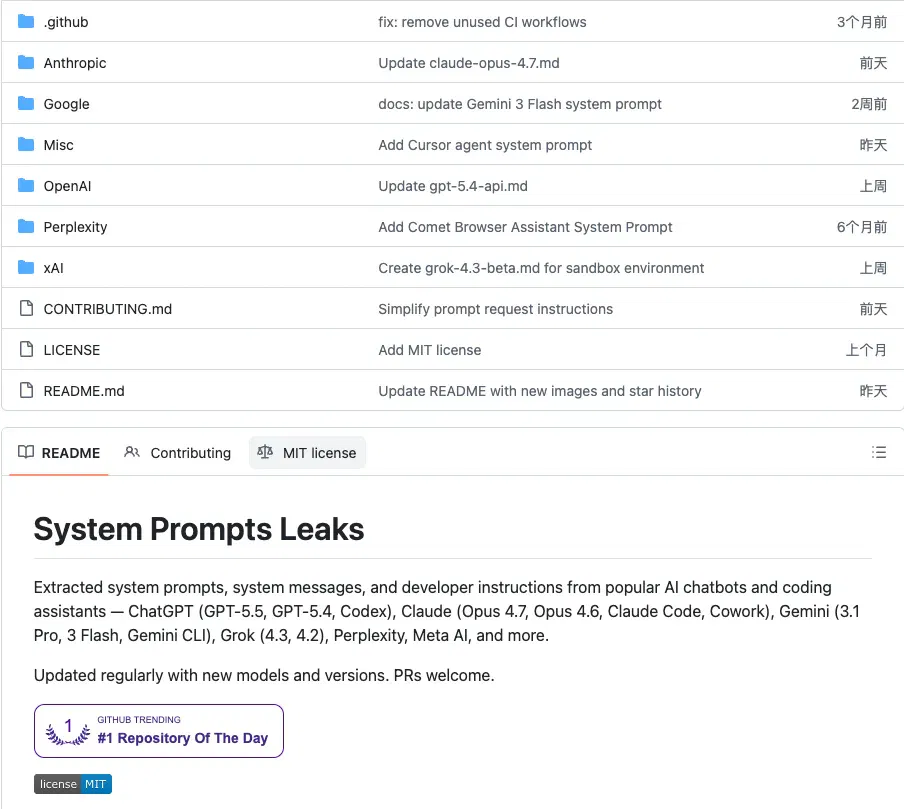Open the README outline list icon
Screen dimensions: 904x809
(879, 452)
